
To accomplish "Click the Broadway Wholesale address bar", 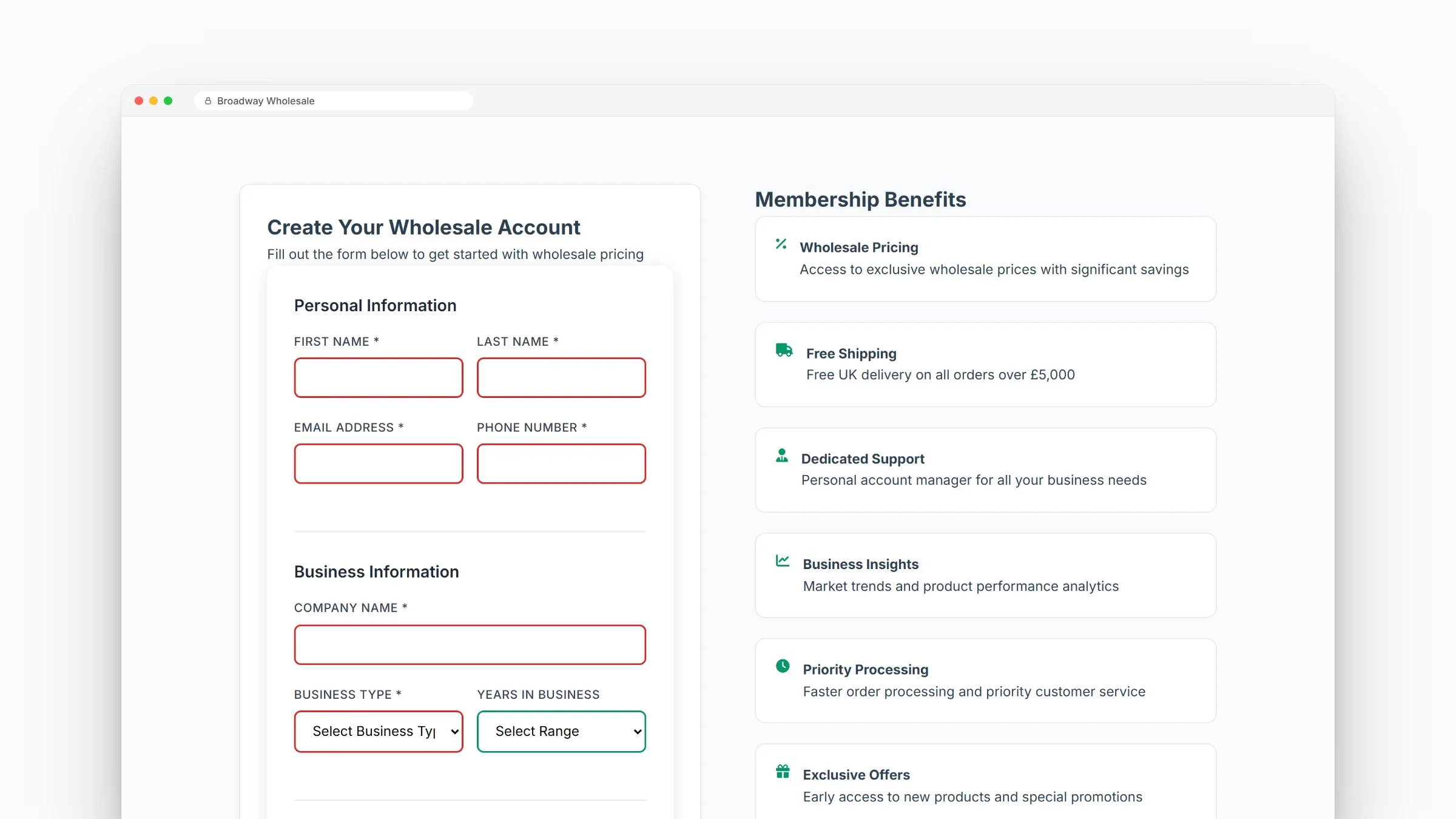I will (x=334, y=101).
